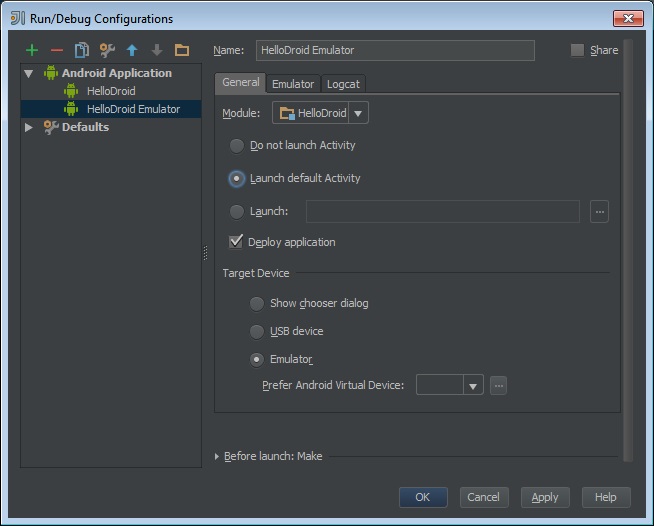654x526 pixels.
Task: Select Do not launch Activity
Action: coord(237,146)
